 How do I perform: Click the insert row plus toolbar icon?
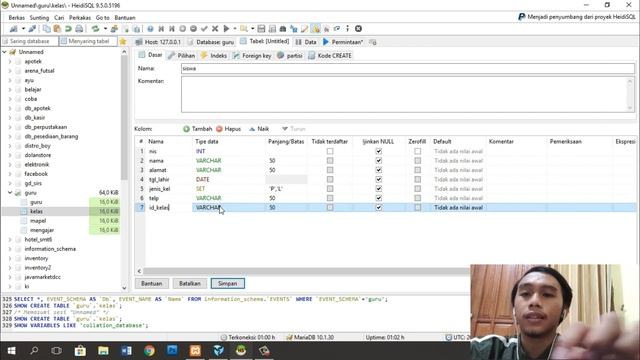[x=182, y=29]
